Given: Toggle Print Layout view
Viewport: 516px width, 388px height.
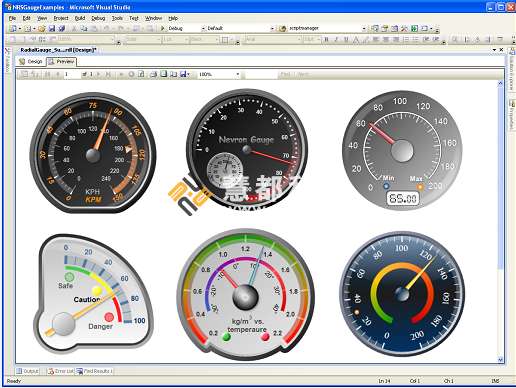Looking at the screenshot, I should tap(163, 74).
